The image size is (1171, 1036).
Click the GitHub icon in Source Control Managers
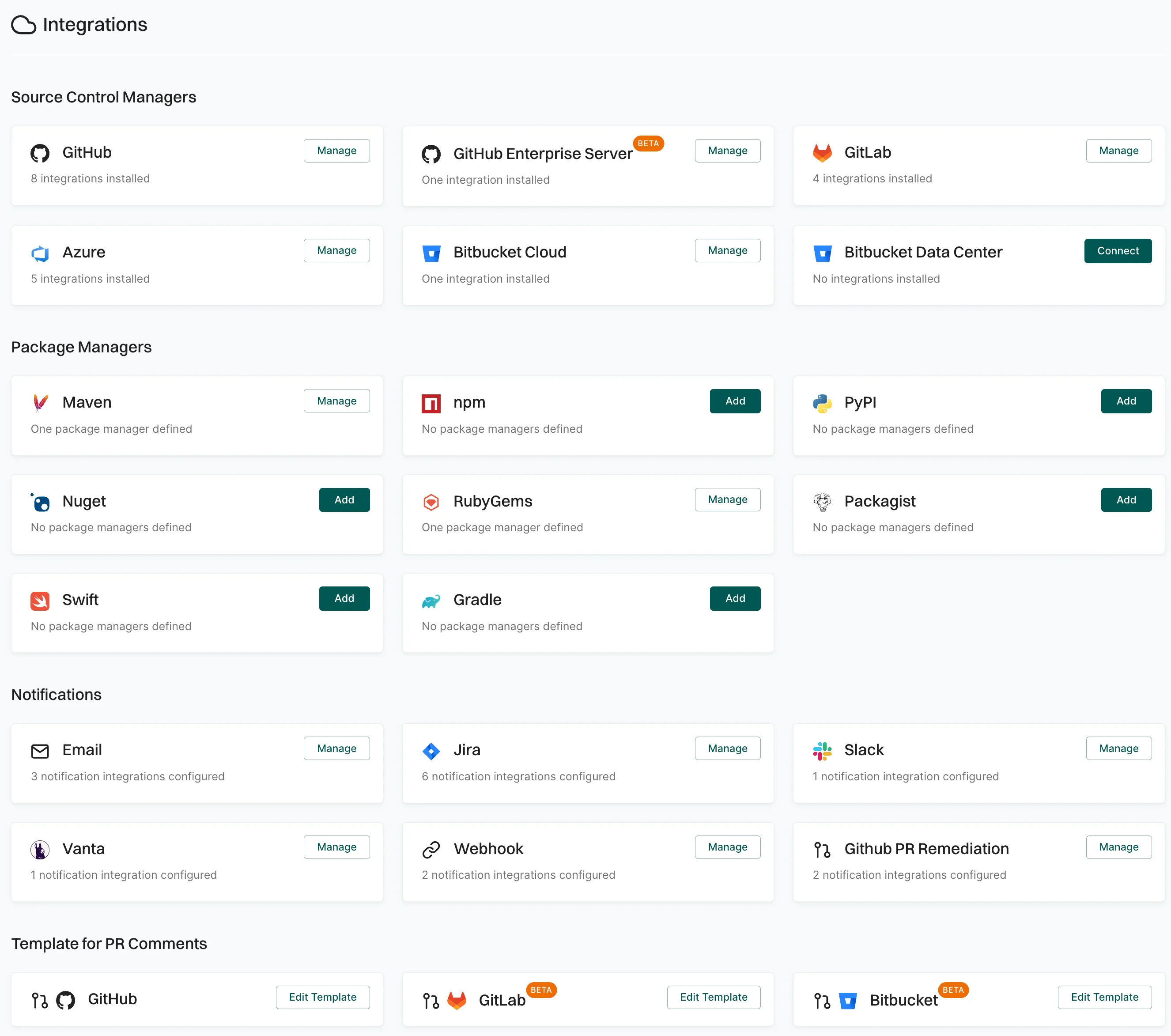tap(40, 153)
